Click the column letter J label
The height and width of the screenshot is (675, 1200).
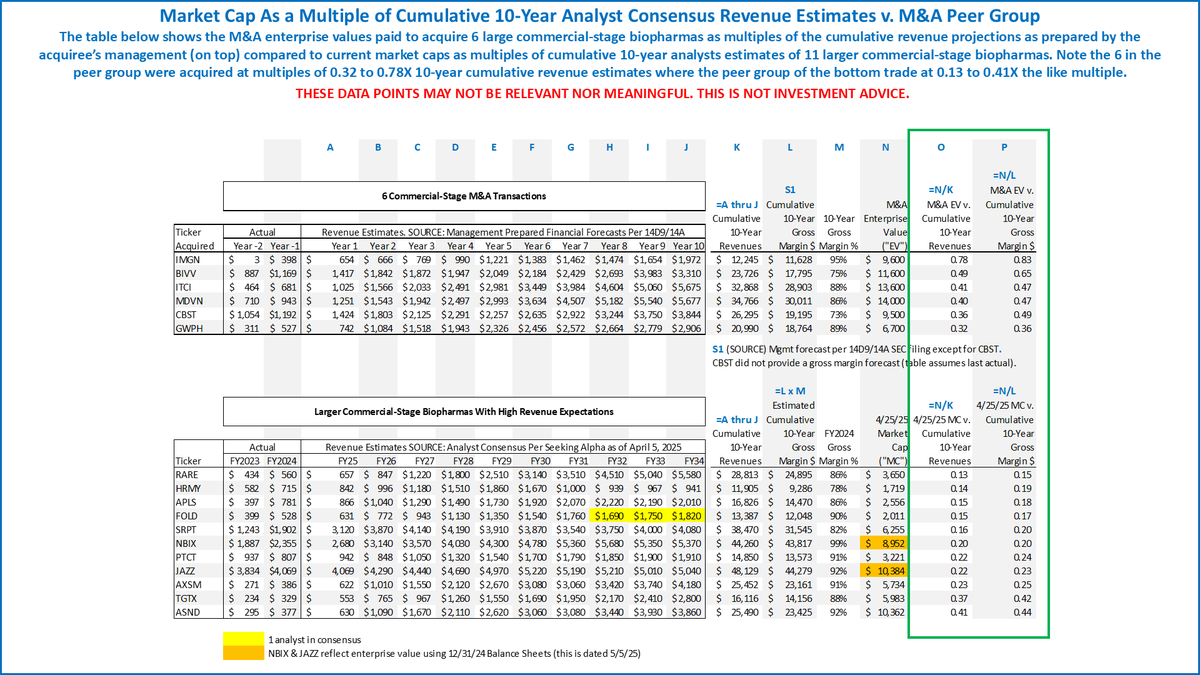point(687,147)
